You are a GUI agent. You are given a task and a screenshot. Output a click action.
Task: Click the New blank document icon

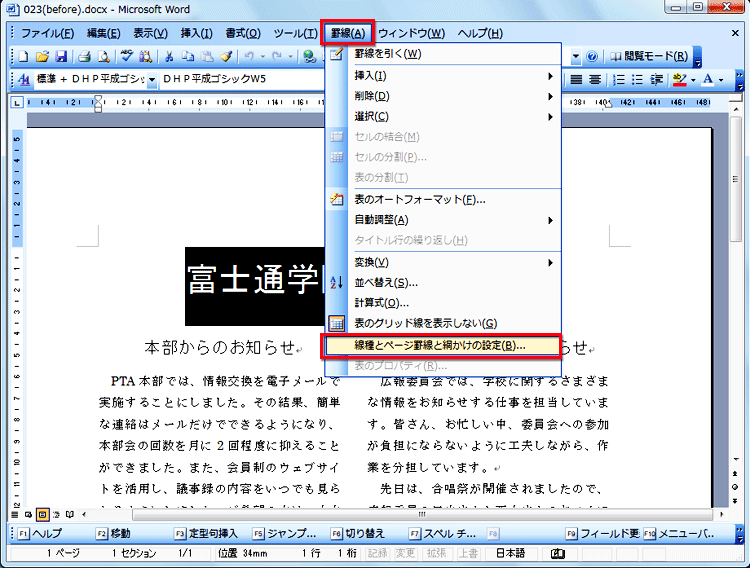[23, 56]
